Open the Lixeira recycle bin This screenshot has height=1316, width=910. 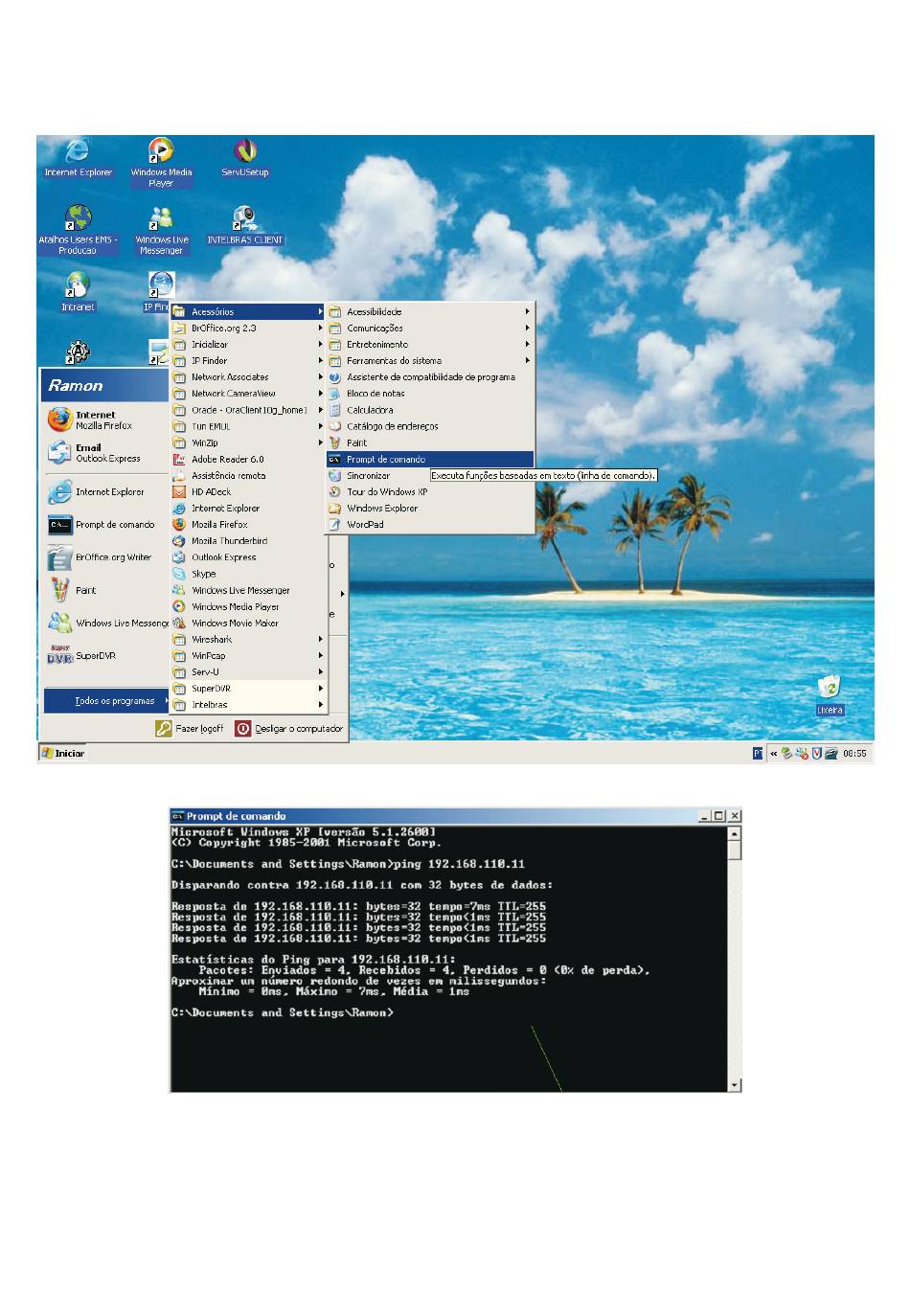click(x=830, y=695)
